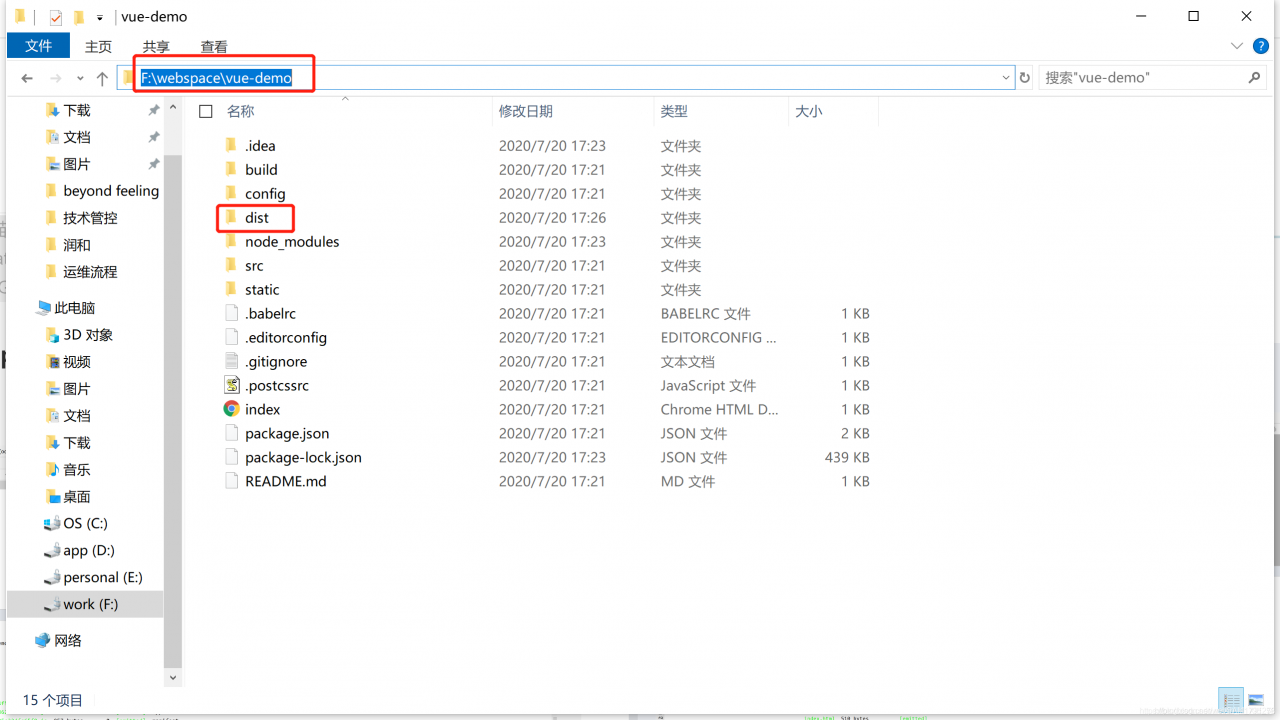Image resolution: width=1280 pixels, height=720 pixels.
Task: Open the dist folder
Action: 257,217
